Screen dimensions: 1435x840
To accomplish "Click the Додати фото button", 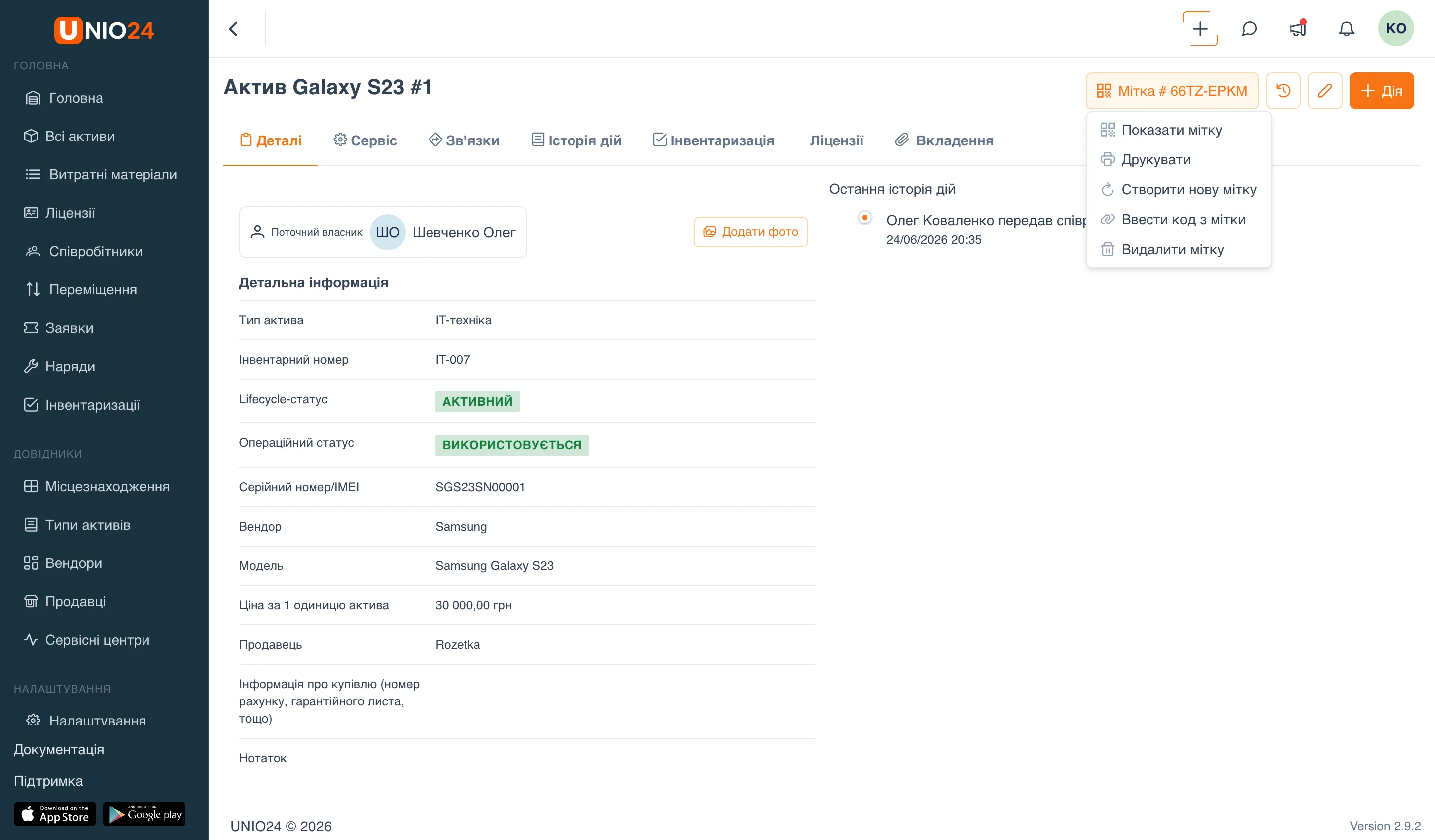I will (x=750, y=232).
